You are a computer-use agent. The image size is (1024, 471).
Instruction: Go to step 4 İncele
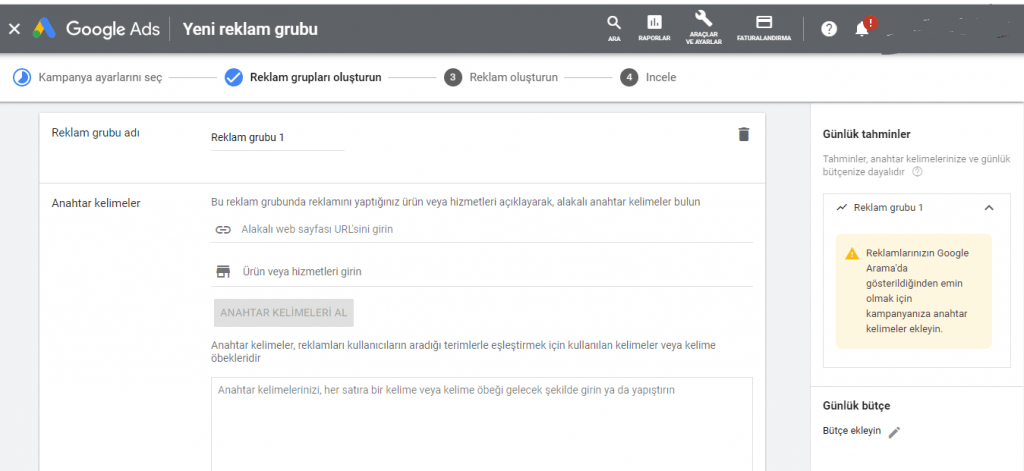pos(648,78)
